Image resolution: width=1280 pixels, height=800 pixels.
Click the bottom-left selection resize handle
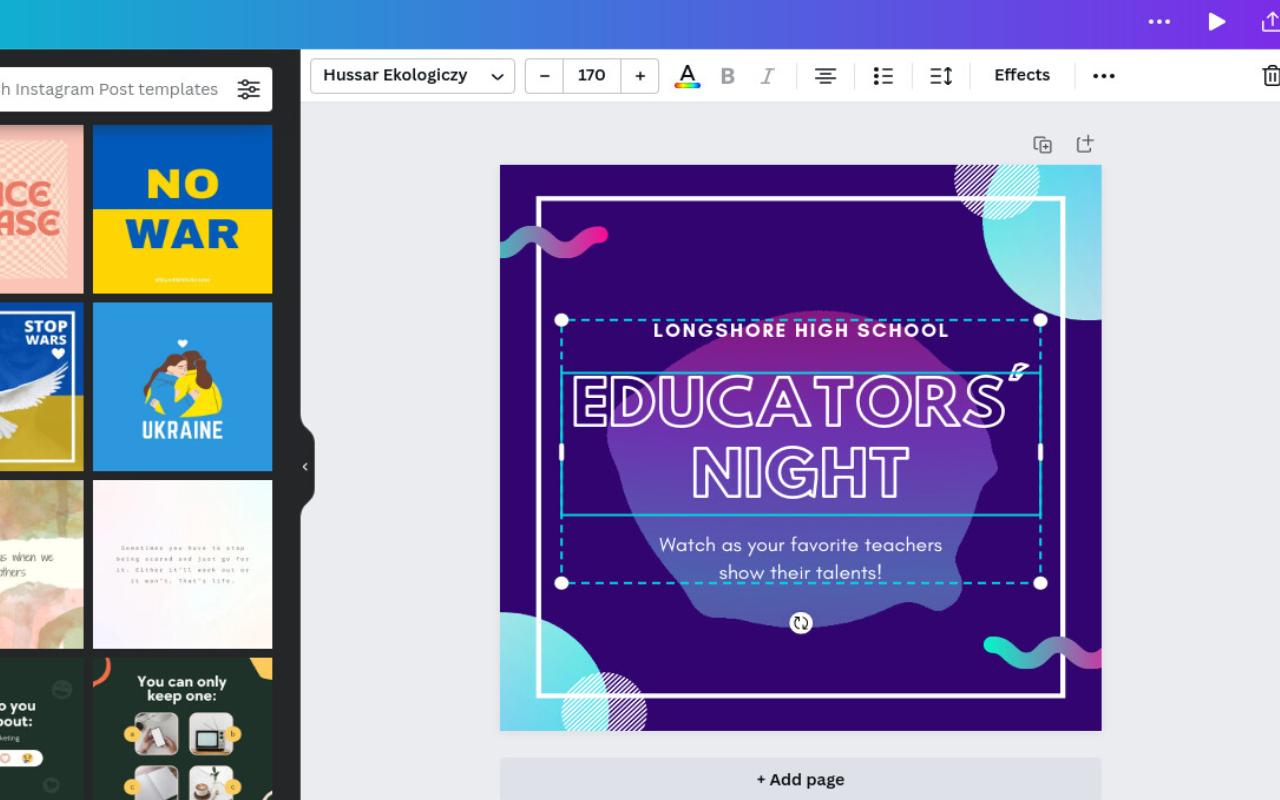pos(561,583)
